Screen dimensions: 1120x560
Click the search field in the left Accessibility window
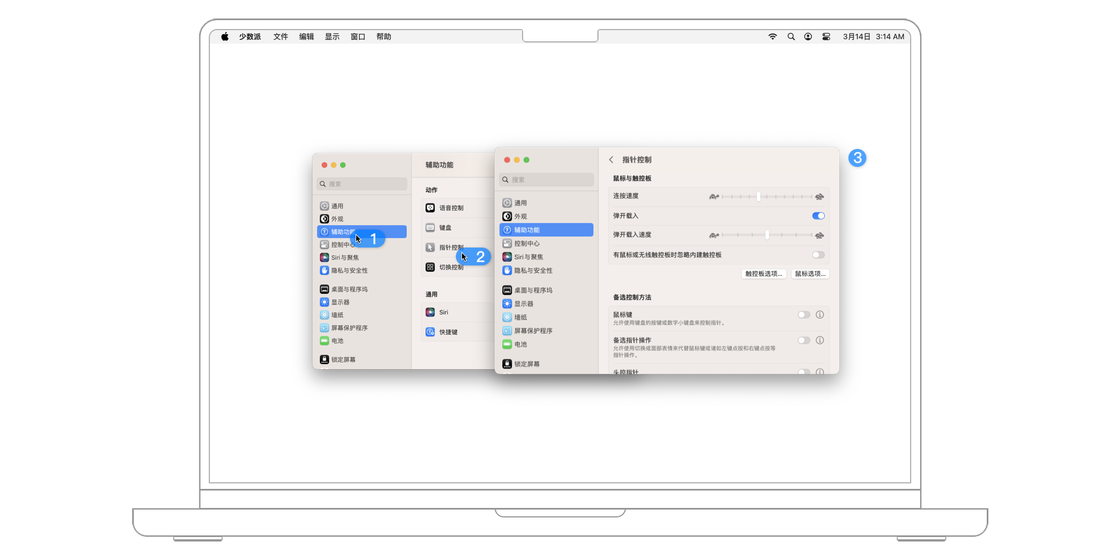pyautogui.click(x=362, y=184)
